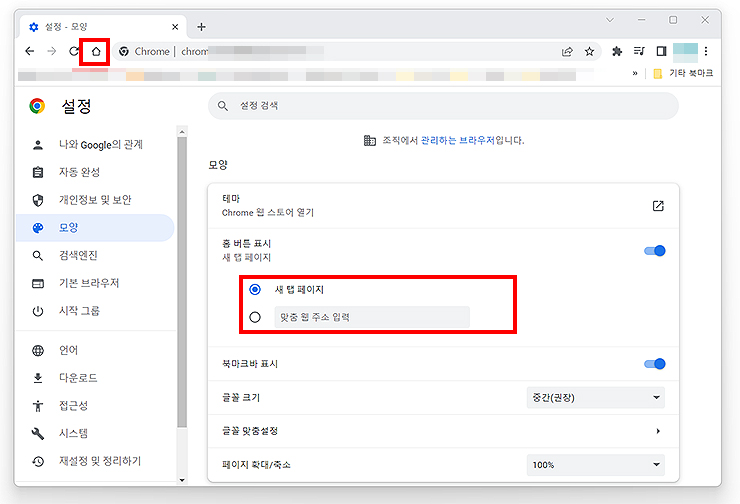This screenshot has height=504, width=740.
Task: Click the shield icon for 개인정보 및 보안
Action: pyautogui.click(x=38, y=200)
